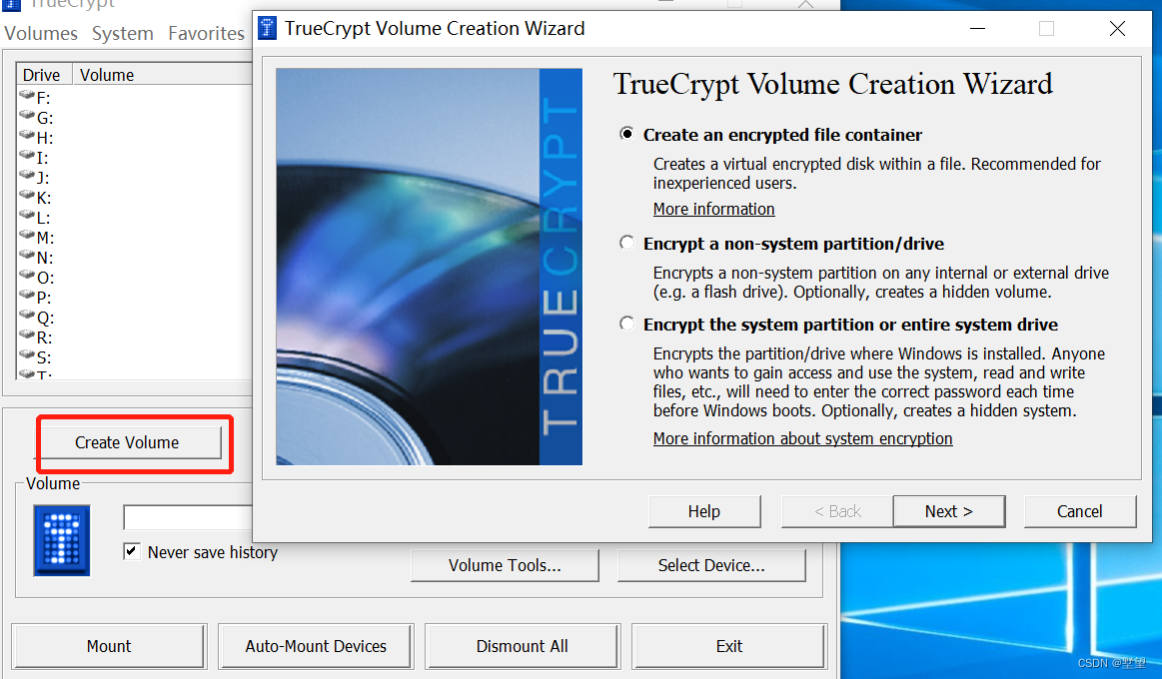Cancel the Volume Creation Wizard

[1080, 511]
